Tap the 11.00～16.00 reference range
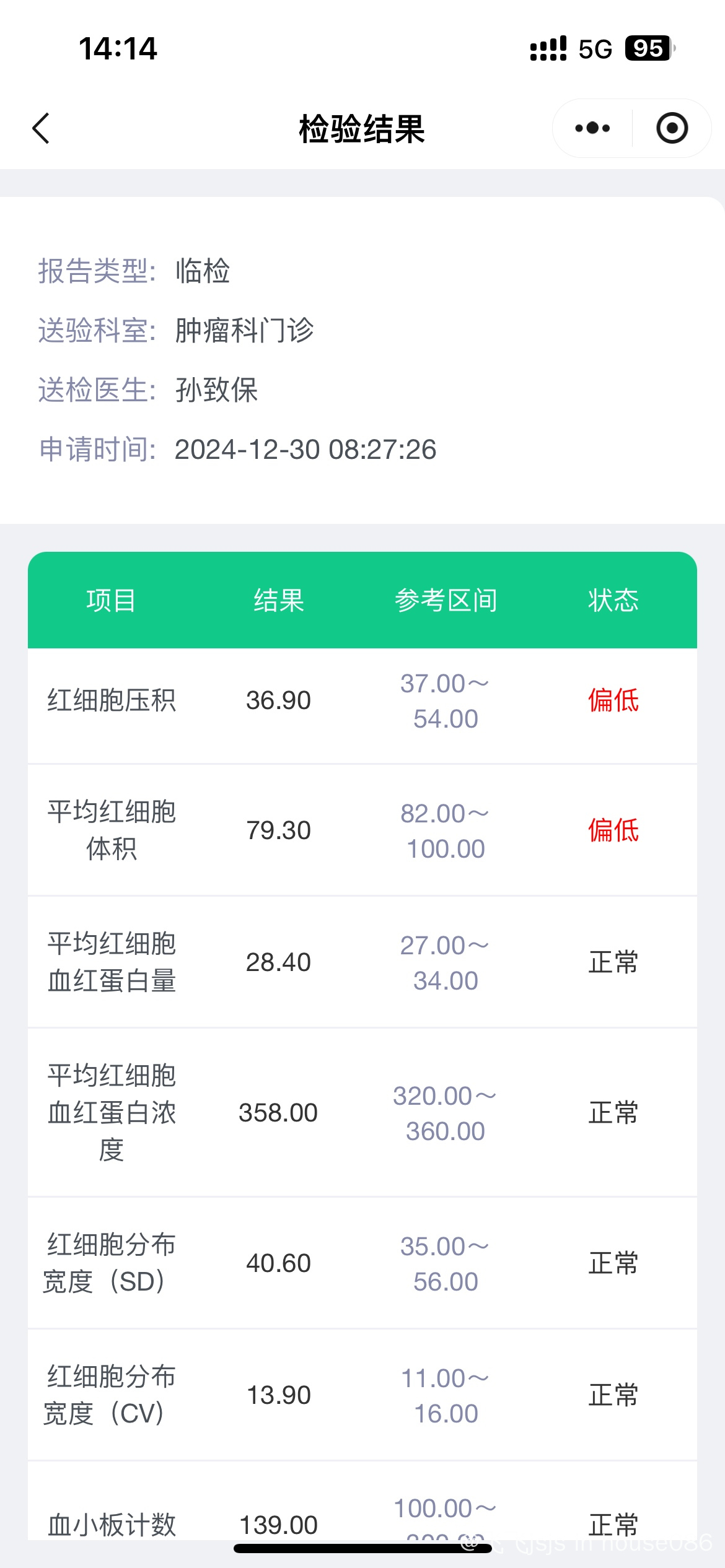 coord(446,1396)
